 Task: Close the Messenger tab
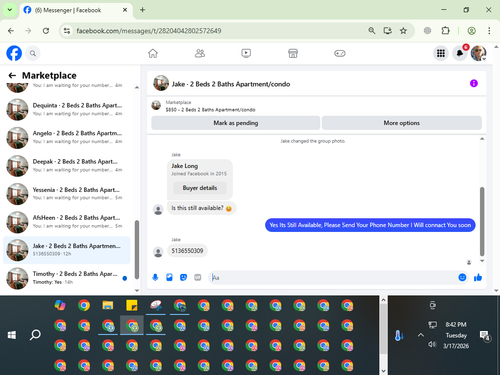(x=125, y=10)
